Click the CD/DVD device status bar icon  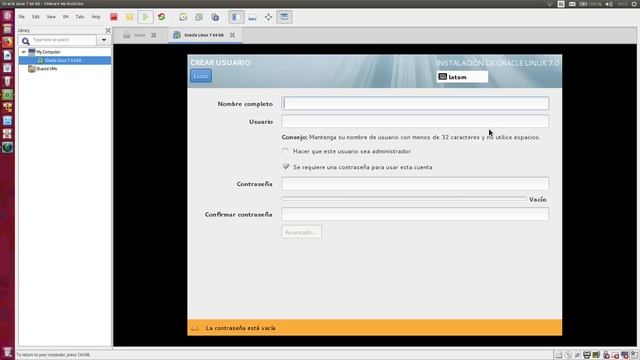568,355
